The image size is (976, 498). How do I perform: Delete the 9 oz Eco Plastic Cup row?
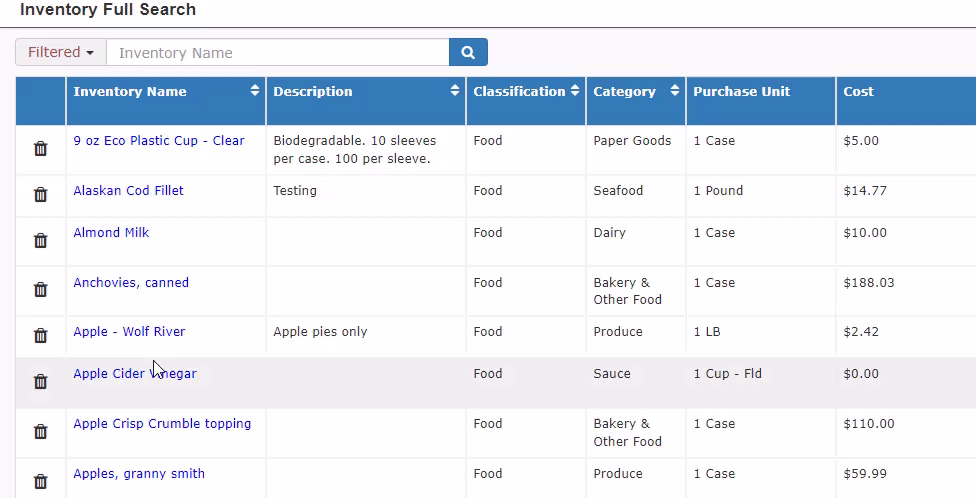pos(40,149)
